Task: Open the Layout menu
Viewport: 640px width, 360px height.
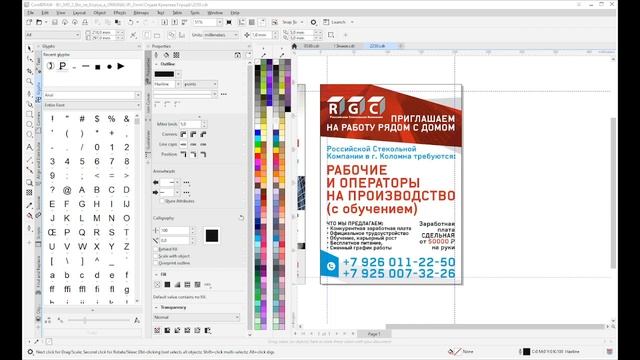Action: click(x=79, y=13)
